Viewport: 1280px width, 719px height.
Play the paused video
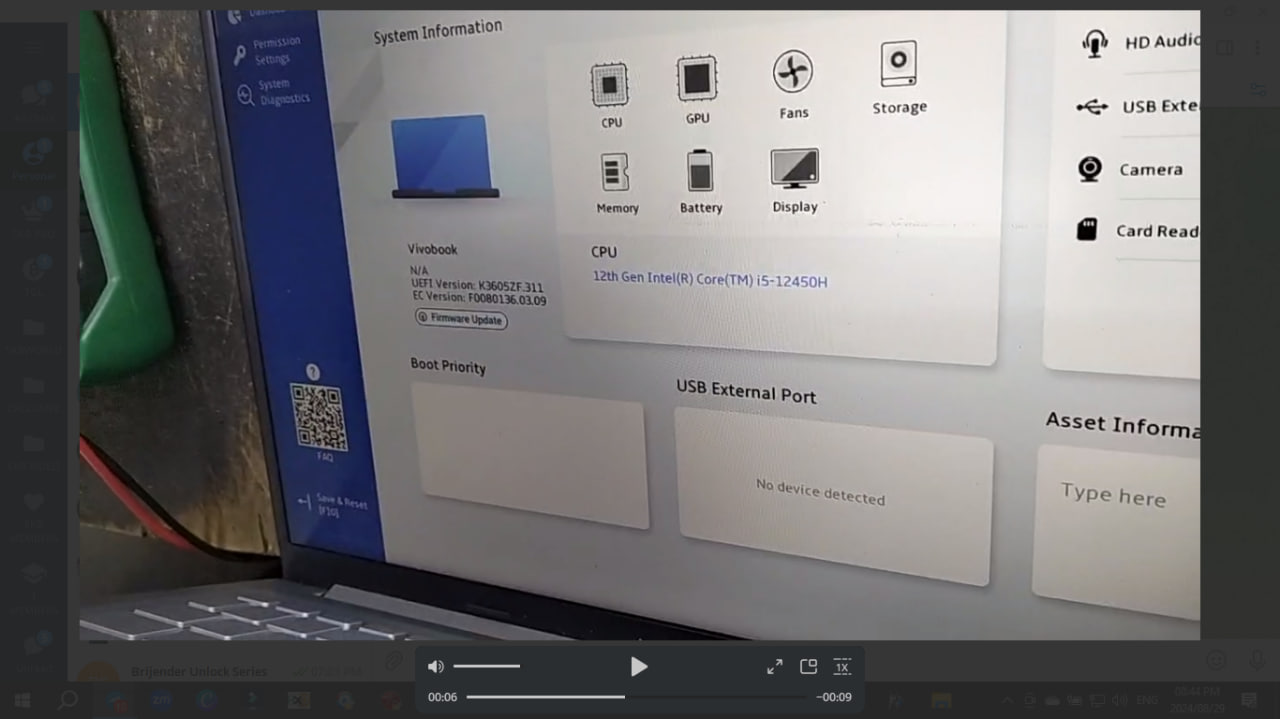639,666
